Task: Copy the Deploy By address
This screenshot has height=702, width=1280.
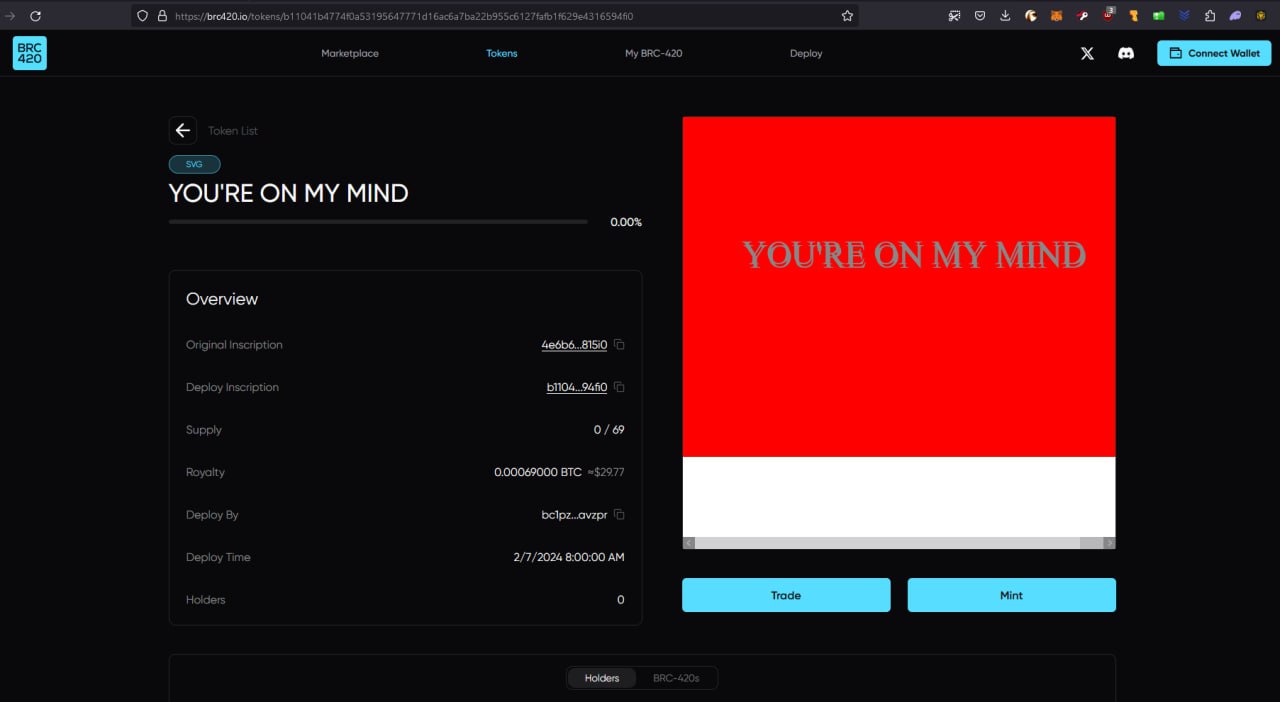Action: (x=619, y=515)
